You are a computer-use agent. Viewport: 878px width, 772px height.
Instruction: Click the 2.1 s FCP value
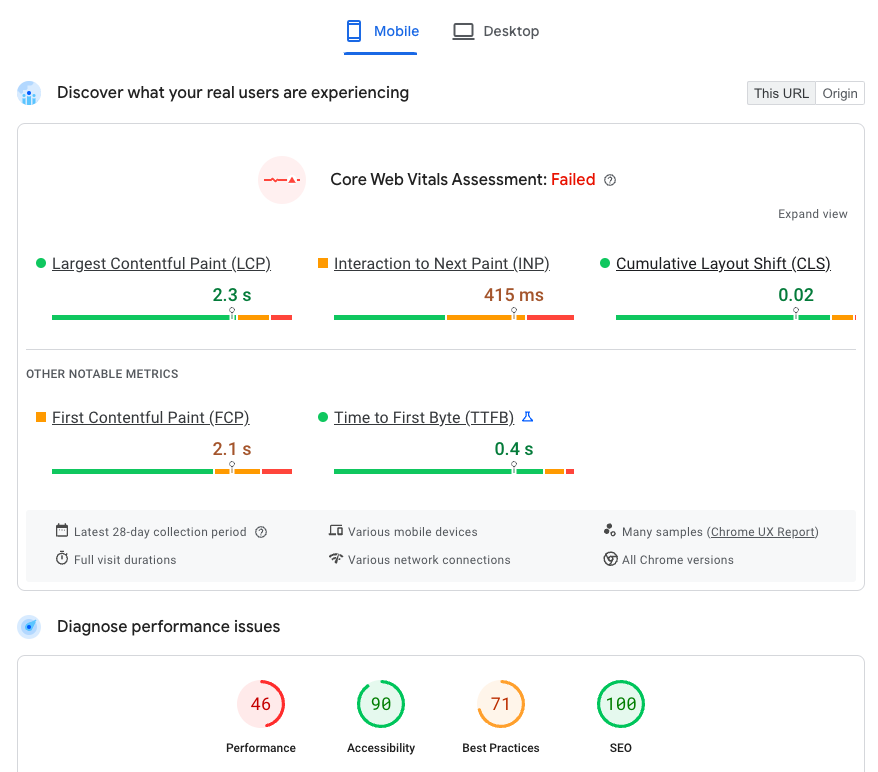[x=232, y=448]
